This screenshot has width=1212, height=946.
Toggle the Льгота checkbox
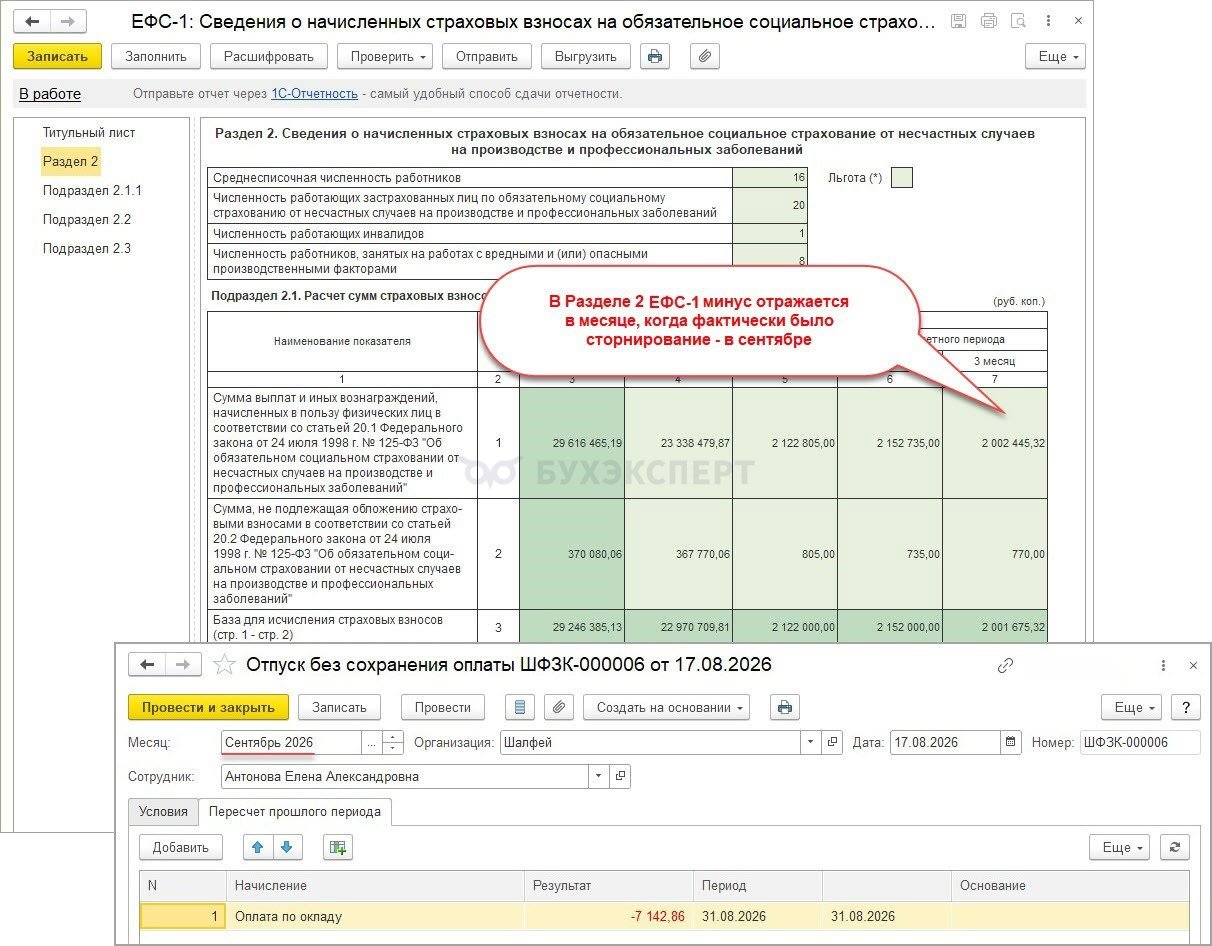click(901, 178)
